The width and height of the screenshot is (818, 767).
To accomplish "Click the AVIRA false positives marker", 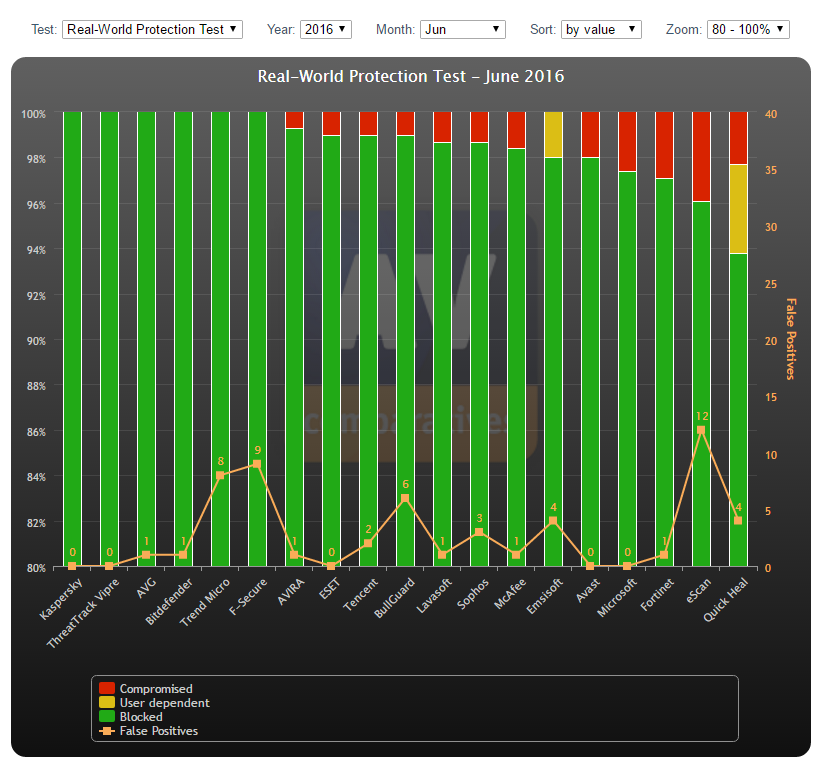I will (294, 555).
